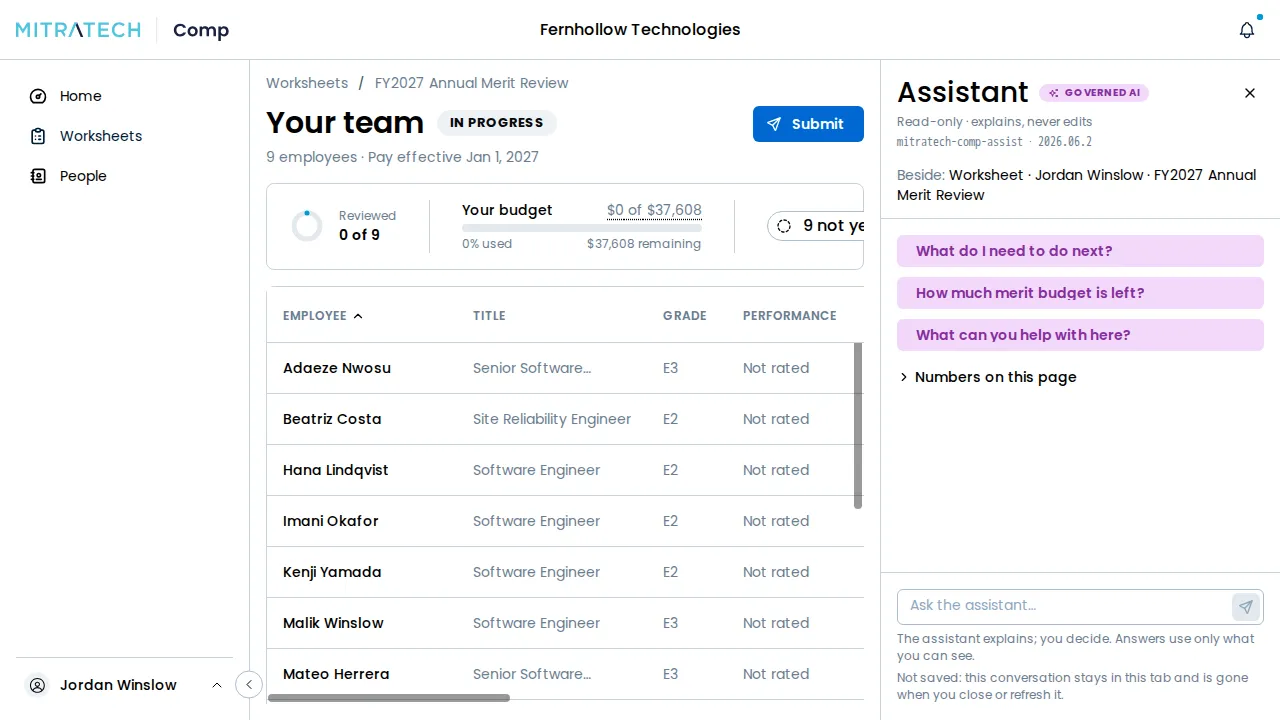Click the Reviewed progress ring
The image size is (1280, 720).
(x=307, y=226)
